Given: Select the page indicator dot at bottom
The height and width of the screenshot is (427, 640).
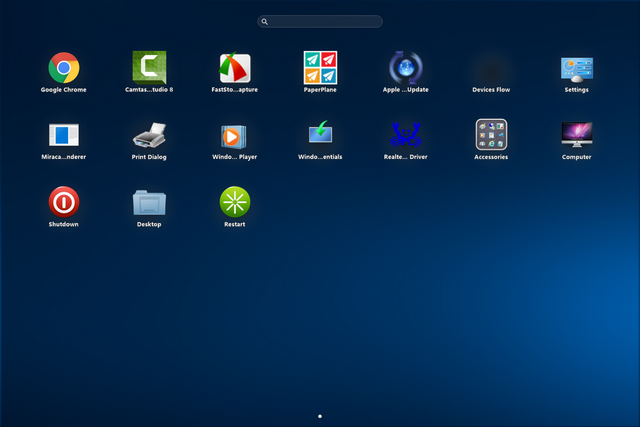Looking at the screenshot, I should click(320, 416).
